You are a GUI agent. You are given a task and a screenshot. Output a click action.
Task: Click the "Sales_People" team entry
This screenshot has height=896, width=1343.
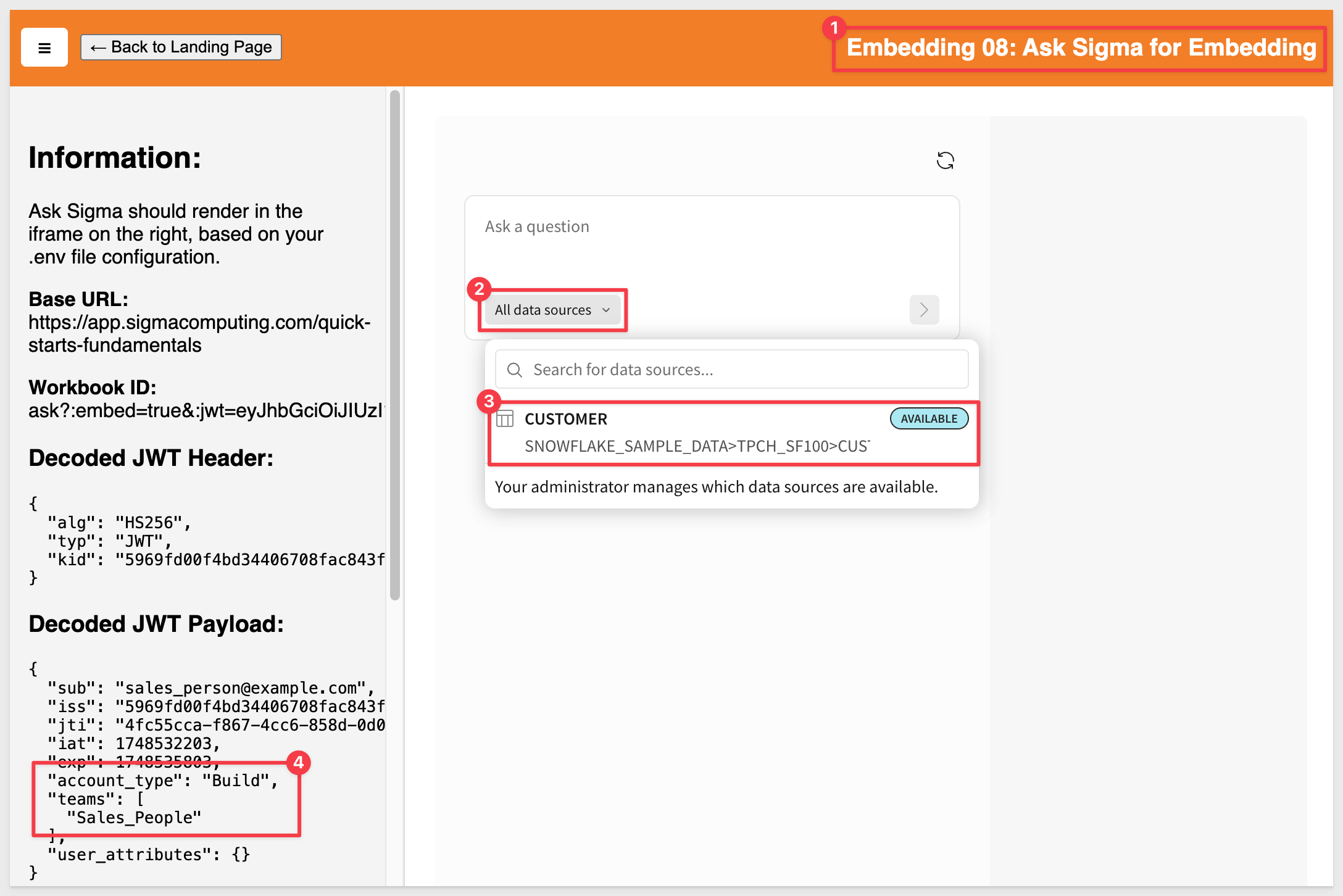pos(134,818)
